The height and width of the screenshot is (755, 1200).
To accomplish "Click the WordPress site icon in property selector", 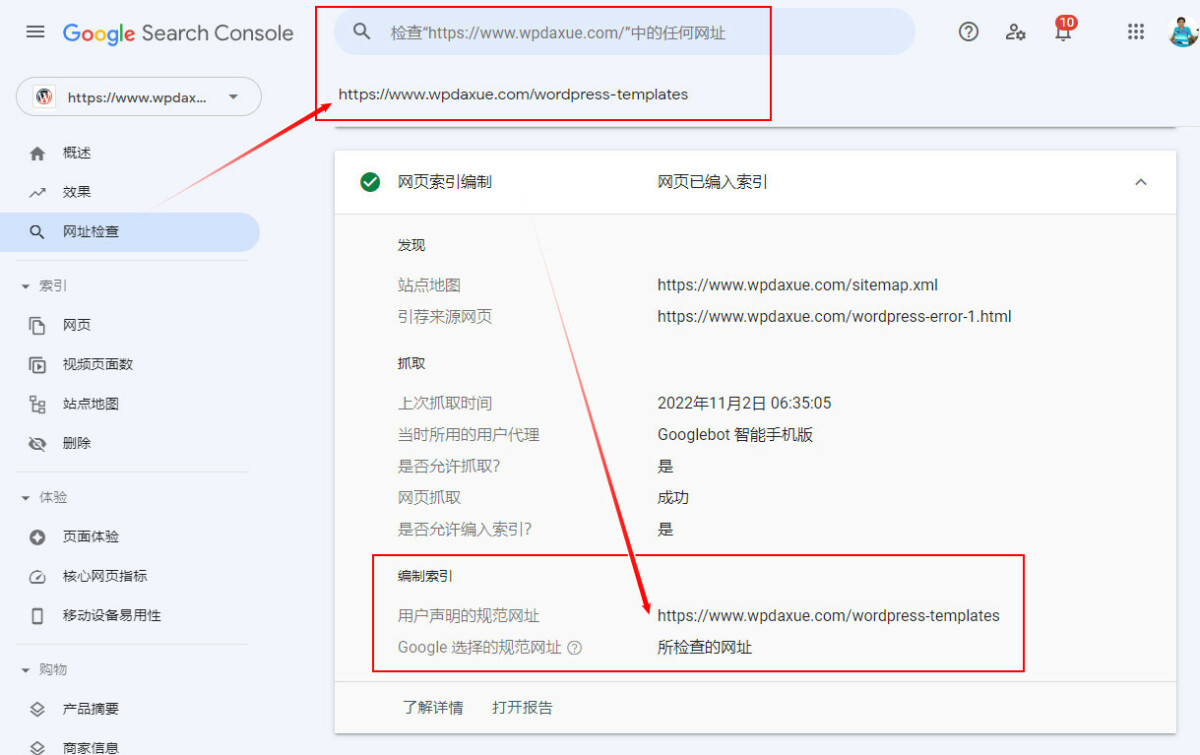I will (x=44, y=97).
